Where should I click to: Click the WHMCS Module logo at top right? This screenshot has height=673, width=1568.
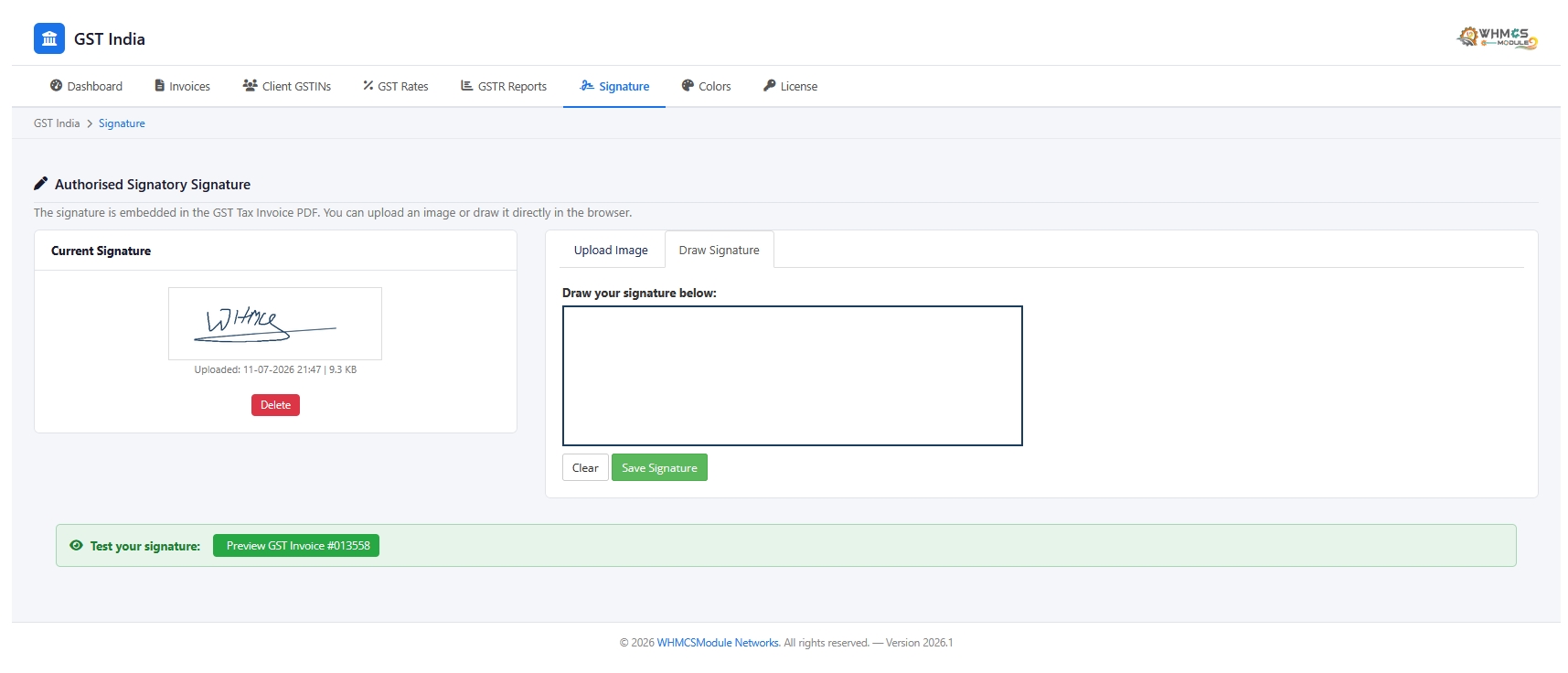pyautogui.click(x=1497, y=37)
